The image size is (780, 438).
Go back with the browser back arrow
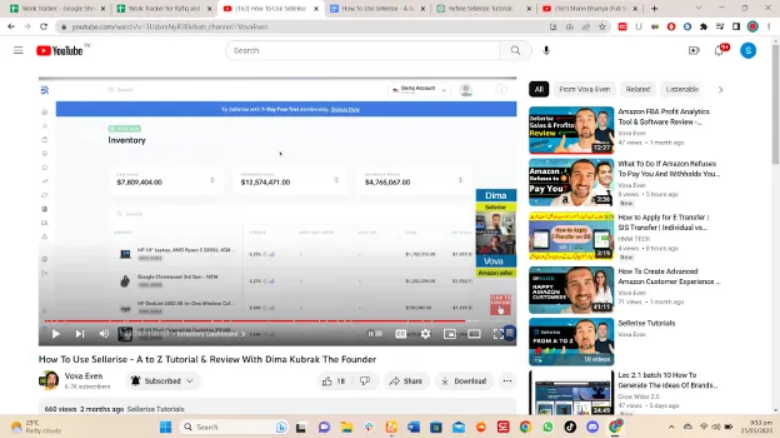click(x=11, y=26)
